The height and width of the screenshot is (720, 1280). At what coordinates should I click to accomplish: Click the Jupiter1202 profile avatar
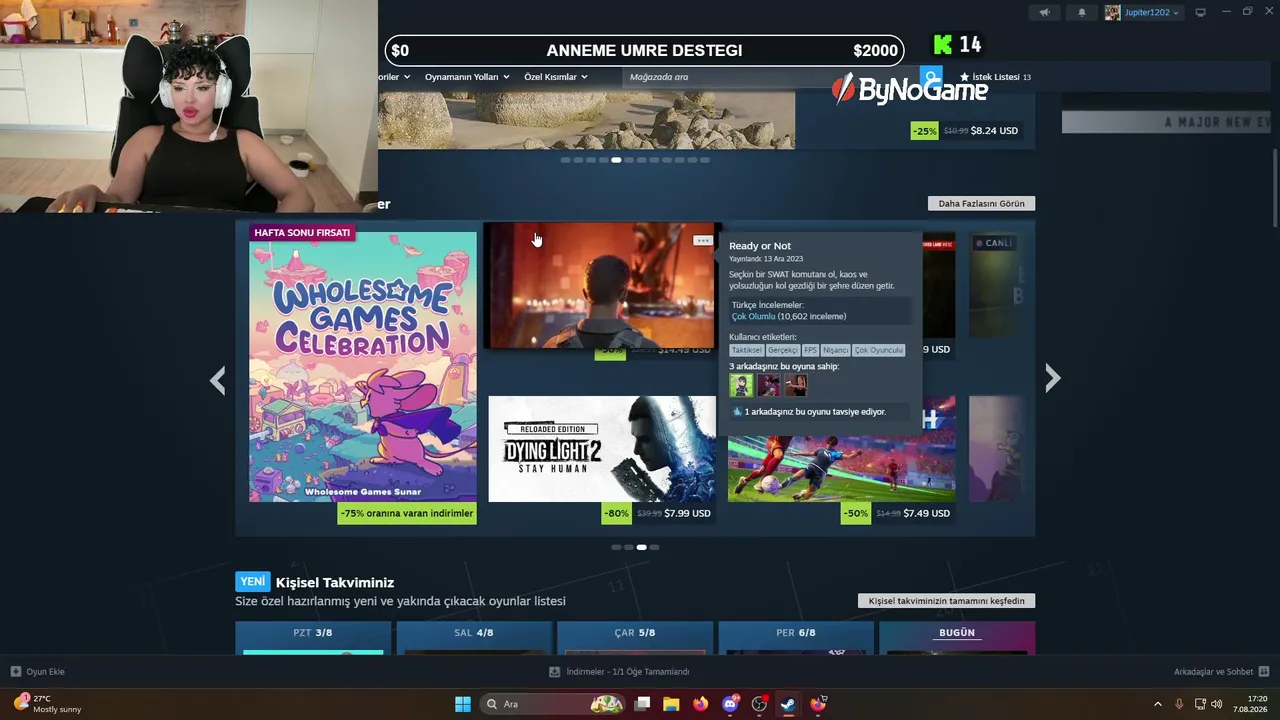1112,12
